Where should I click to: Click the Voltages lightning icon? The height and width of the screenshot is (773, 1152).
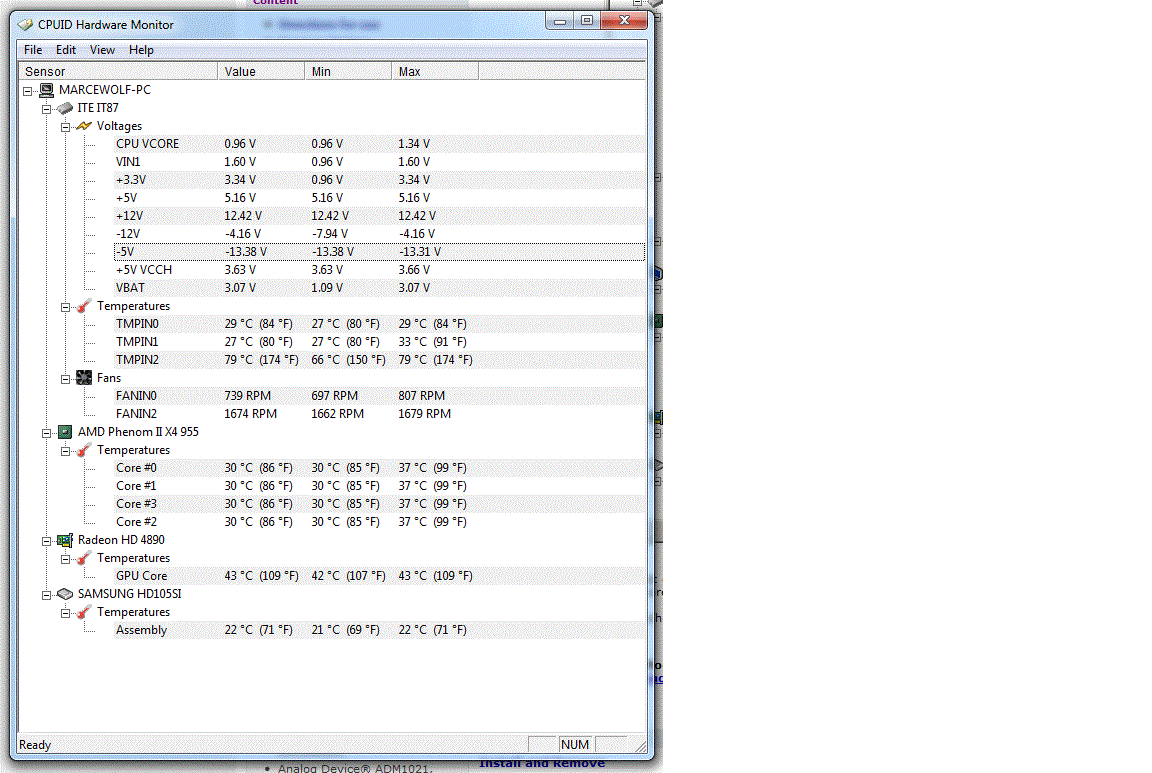pyautogui.click(x=84, y=126)
